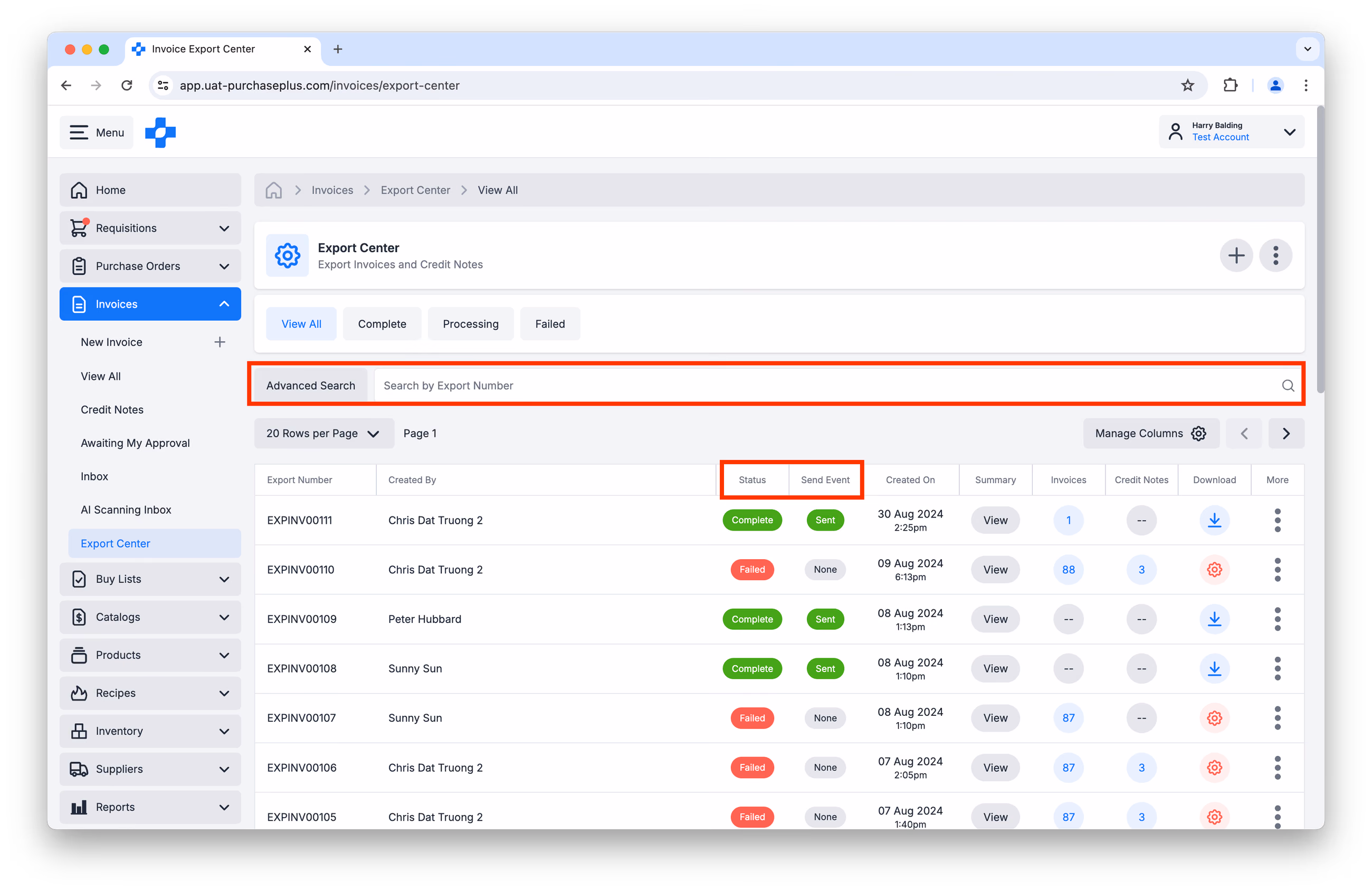Click the search magnifier icon
The height and width of the screenshot is (892, 1372).
coord(1288,386)
